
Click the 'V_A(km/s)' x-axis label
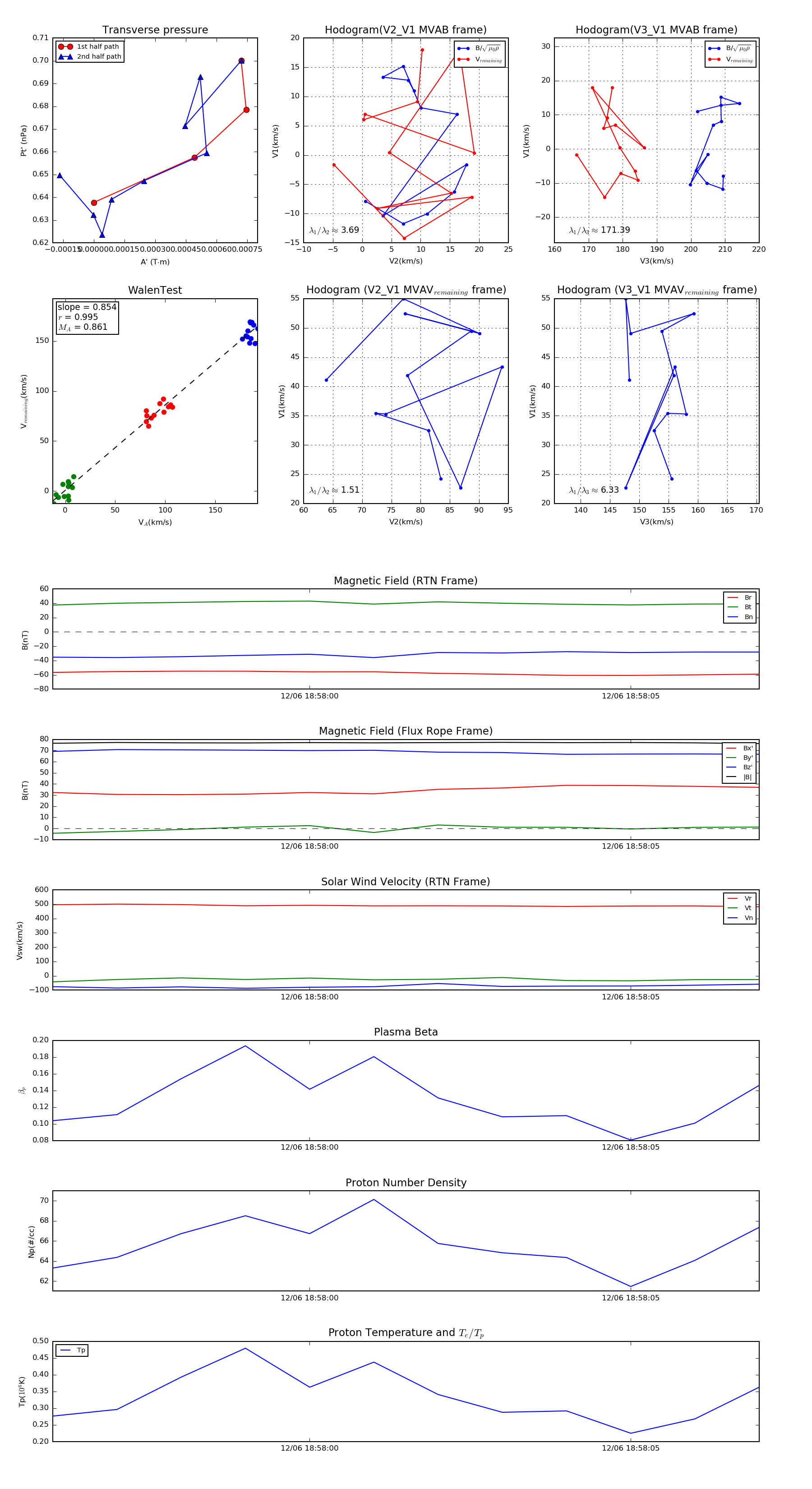coord(155,523)
